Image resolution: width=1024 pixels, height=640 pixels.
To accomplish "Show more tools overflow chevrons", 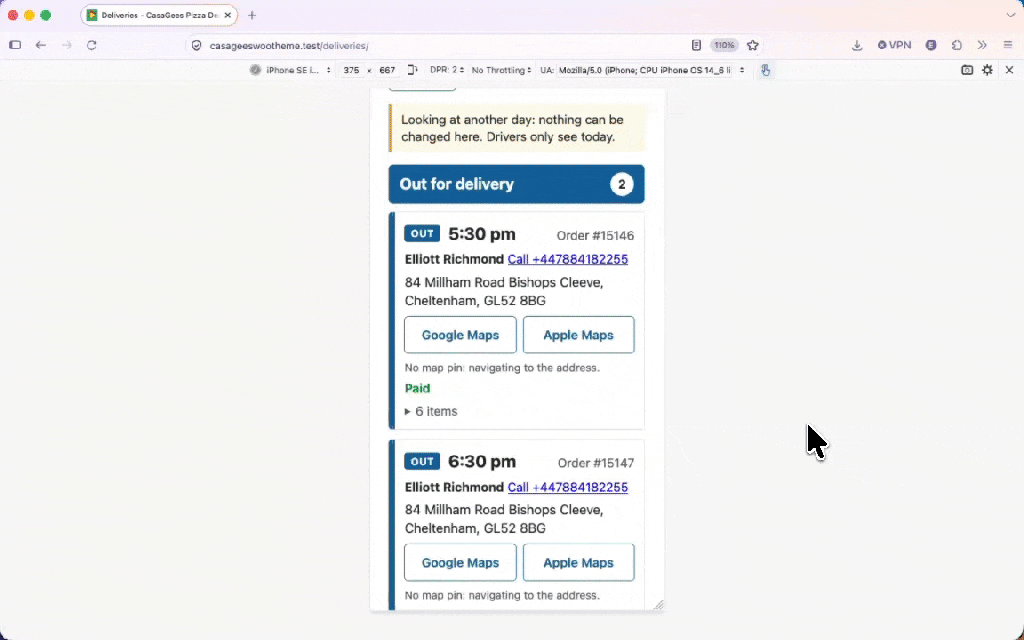I will (x=982, y=45).
